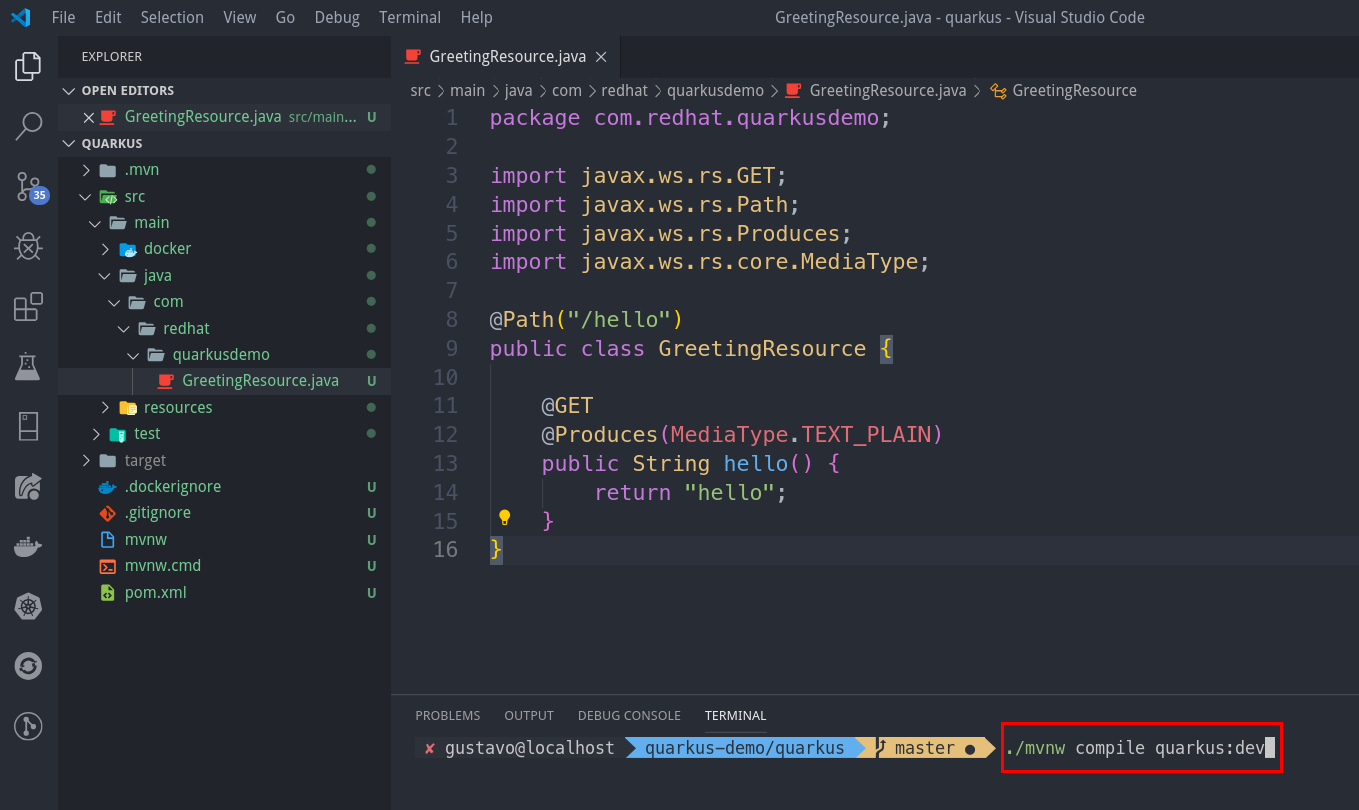Viewport: 1359px width, 810px height.
Task: Close GreetingResource.java in Open Editors
Action: tap(89, 117)
